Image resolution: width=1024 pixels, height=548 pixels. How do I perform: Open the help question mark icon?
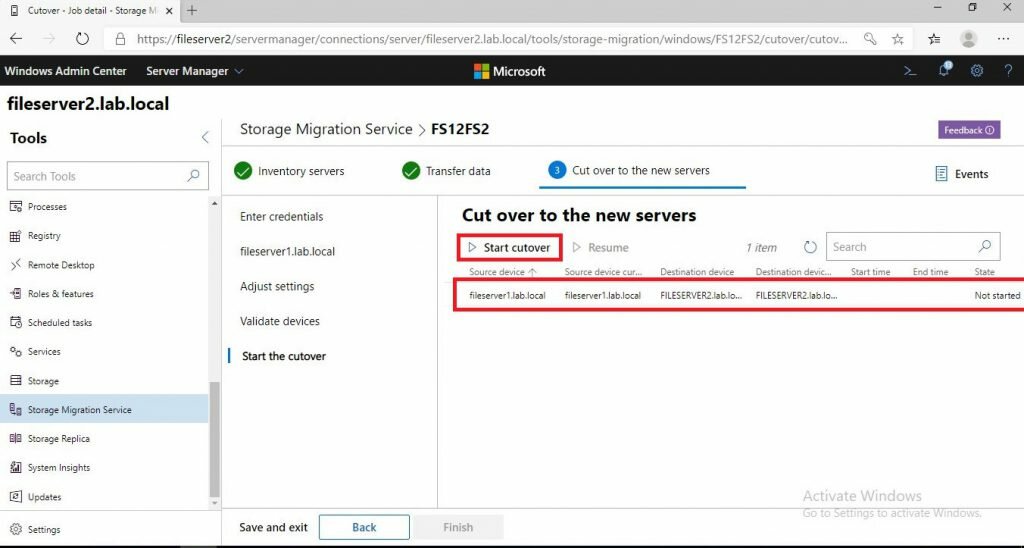click(1008, 71)
